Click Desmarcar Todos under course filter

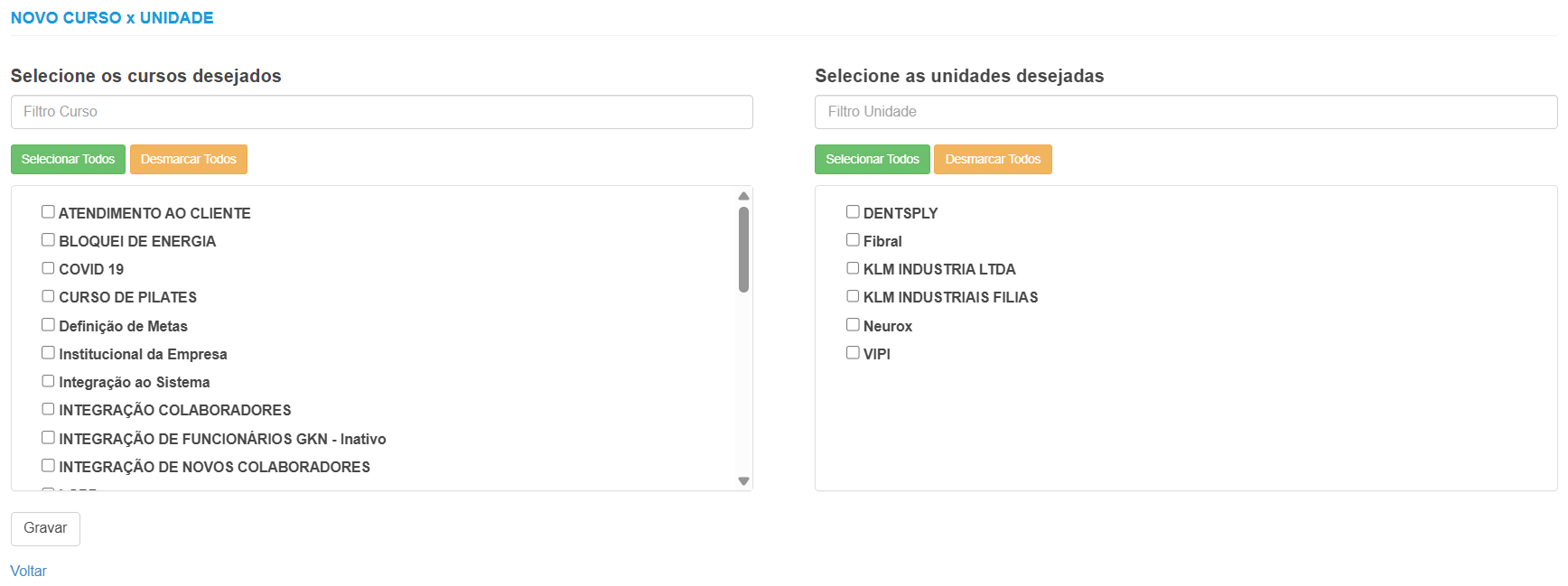(188, 159)
